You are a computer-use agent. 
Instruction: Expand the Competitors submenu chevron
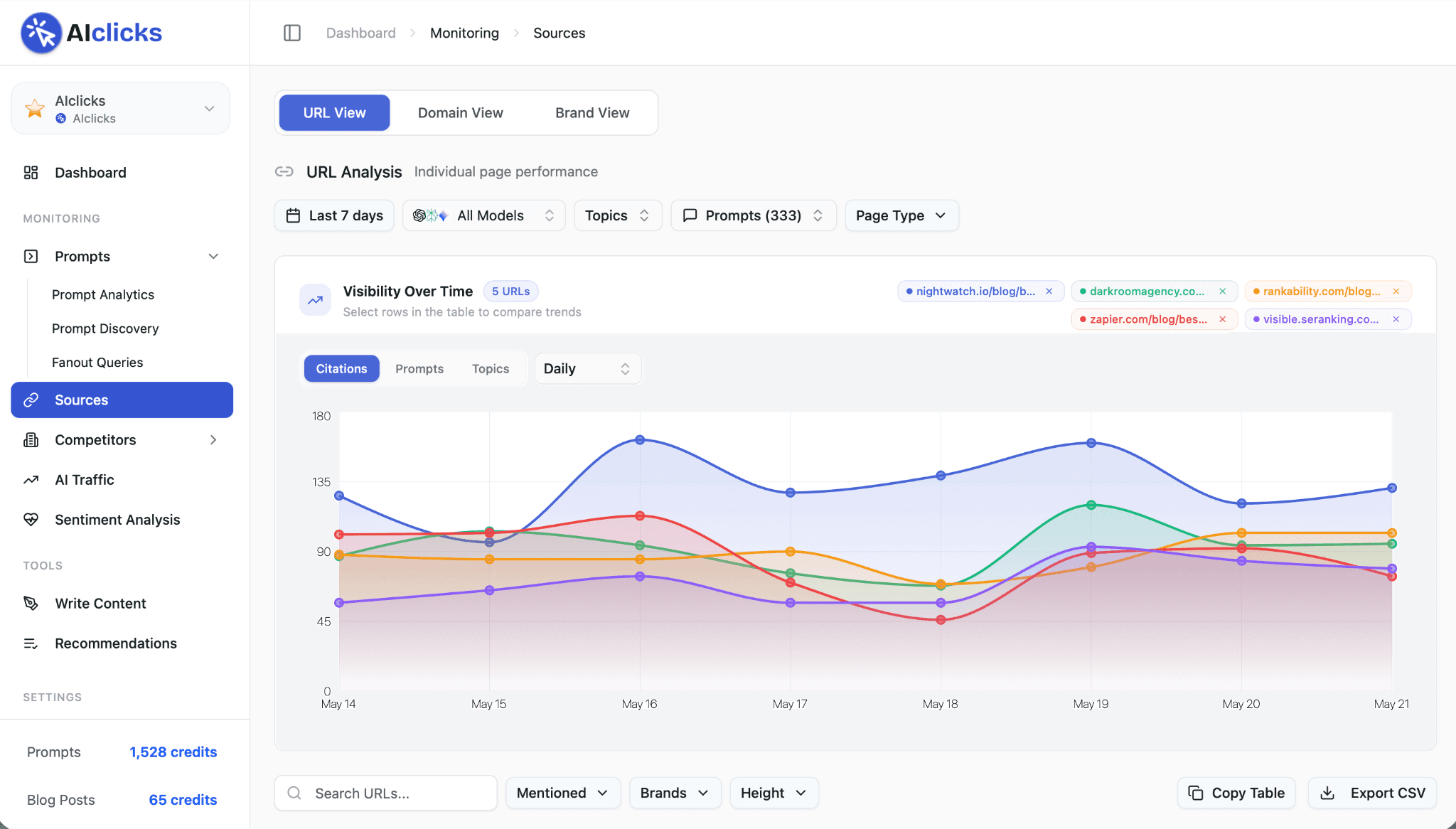(x=213, y=440)
